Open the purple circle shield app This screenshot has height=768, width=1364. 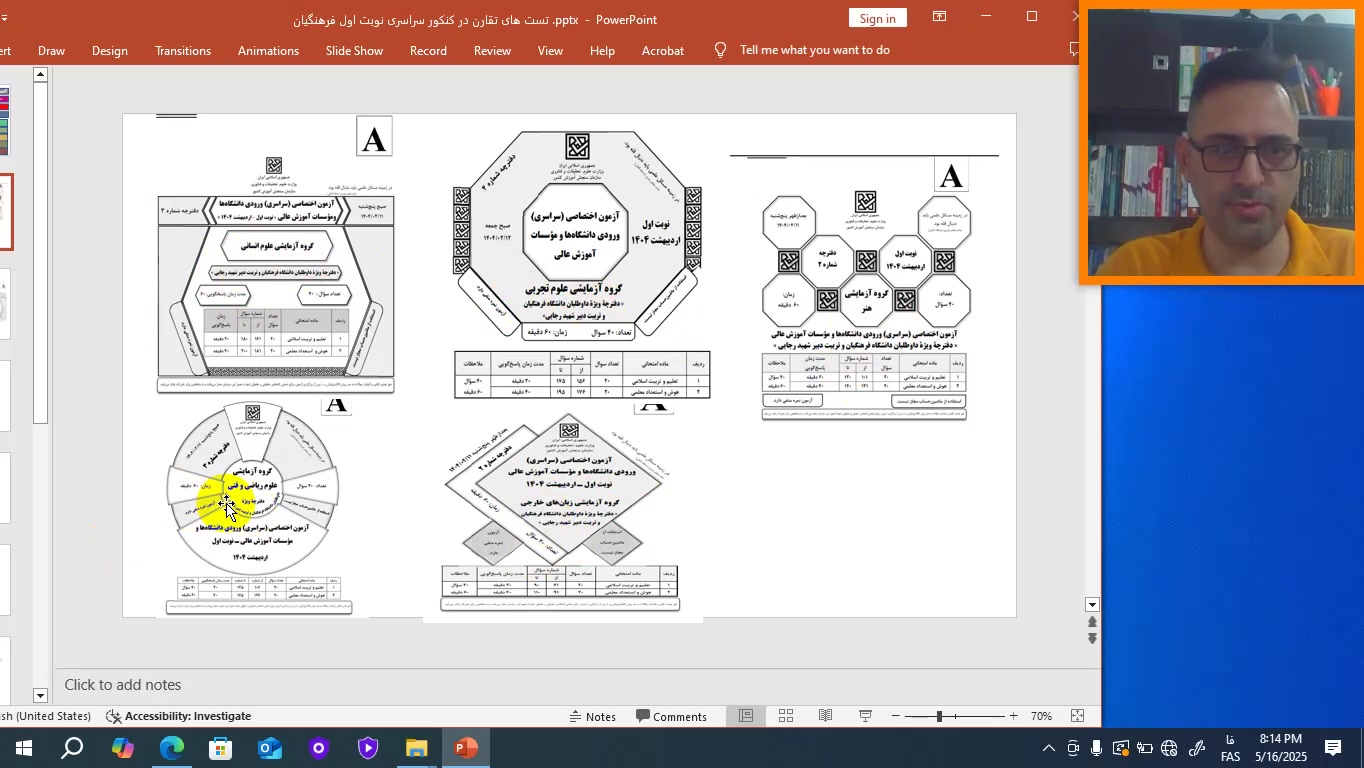[x=318, y=748]
